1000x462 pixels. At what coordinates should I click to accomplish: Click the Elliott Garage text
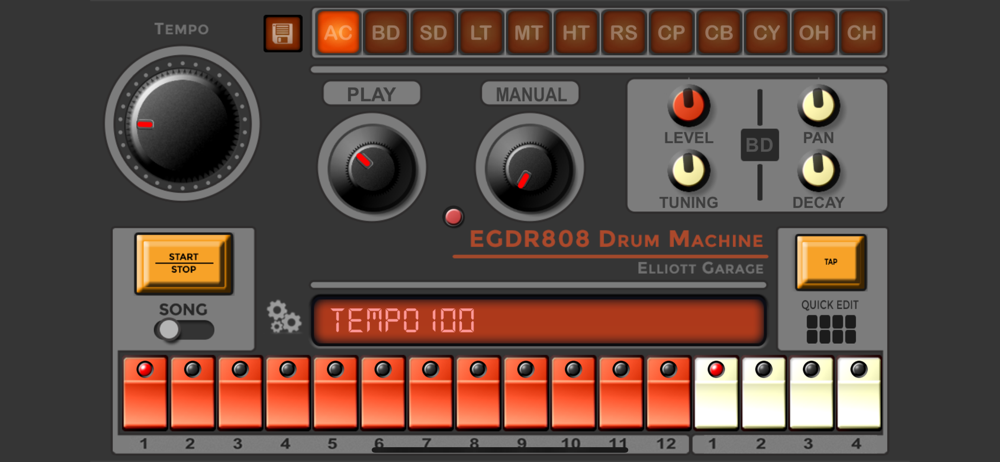tap(700, 268)
